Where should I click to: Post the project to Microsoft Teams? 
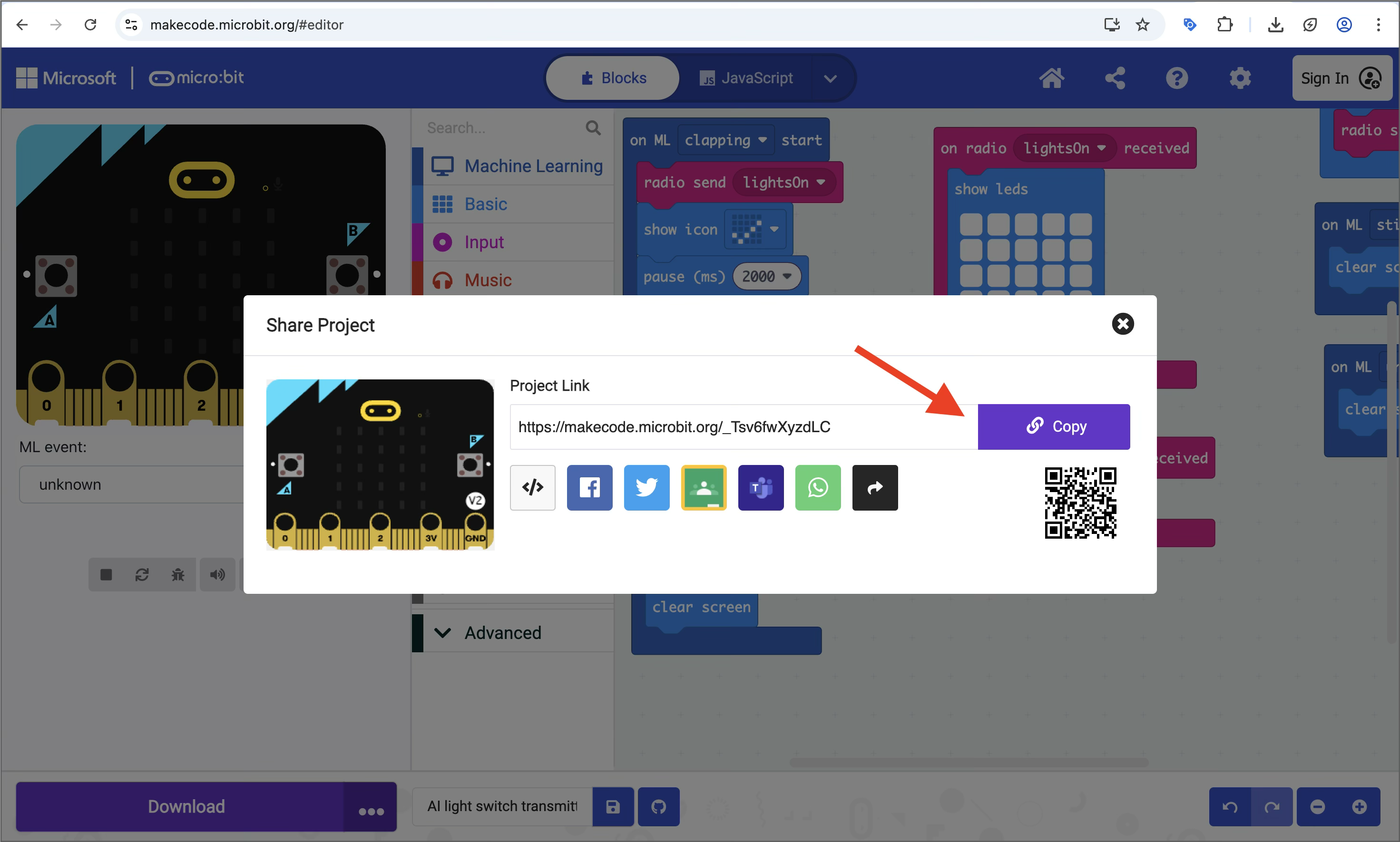pyautogui.click(x=760, y=487)
